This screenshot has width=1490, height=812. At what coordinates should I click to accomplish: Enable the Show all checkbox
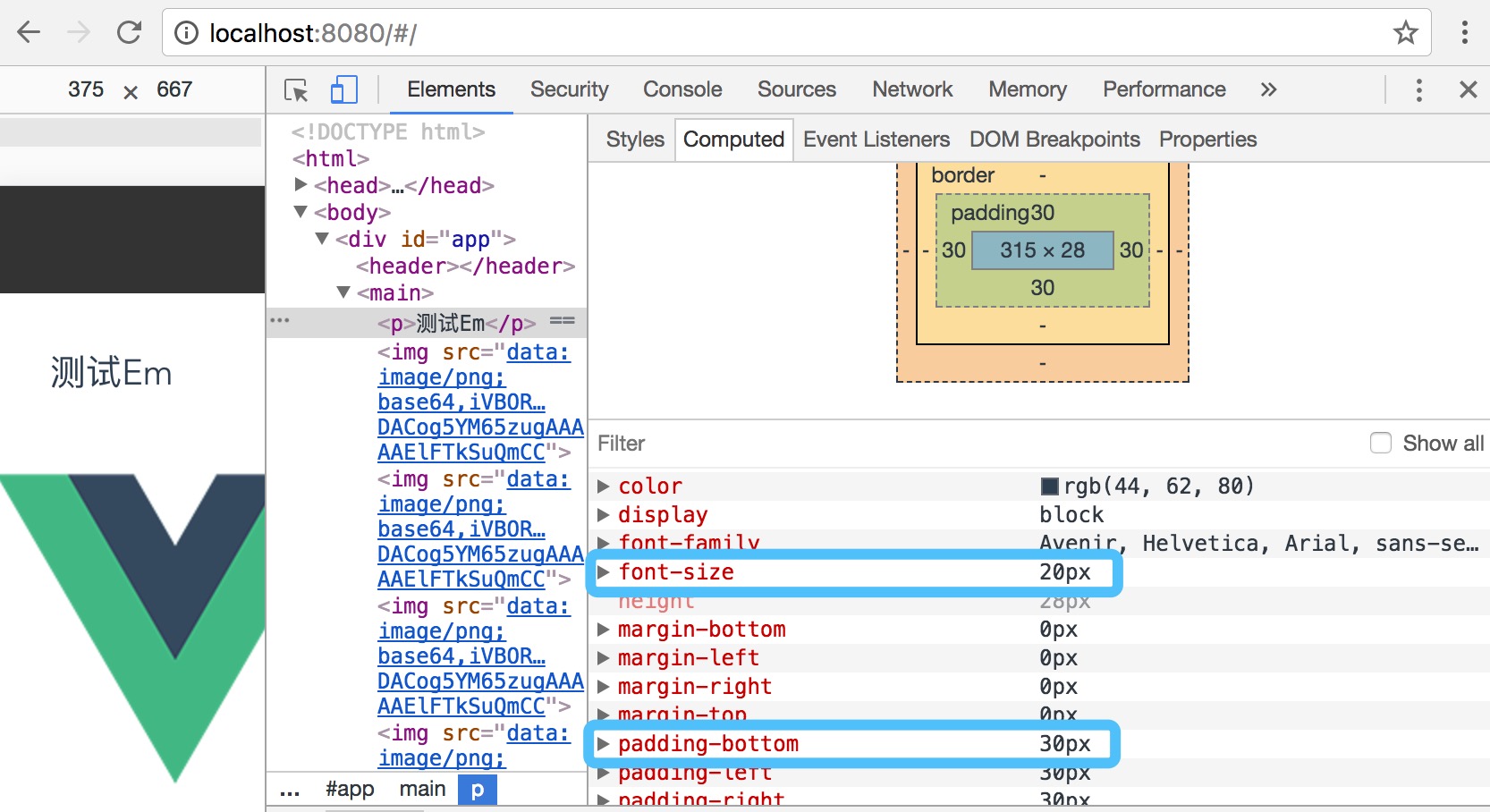(1381, 444)
